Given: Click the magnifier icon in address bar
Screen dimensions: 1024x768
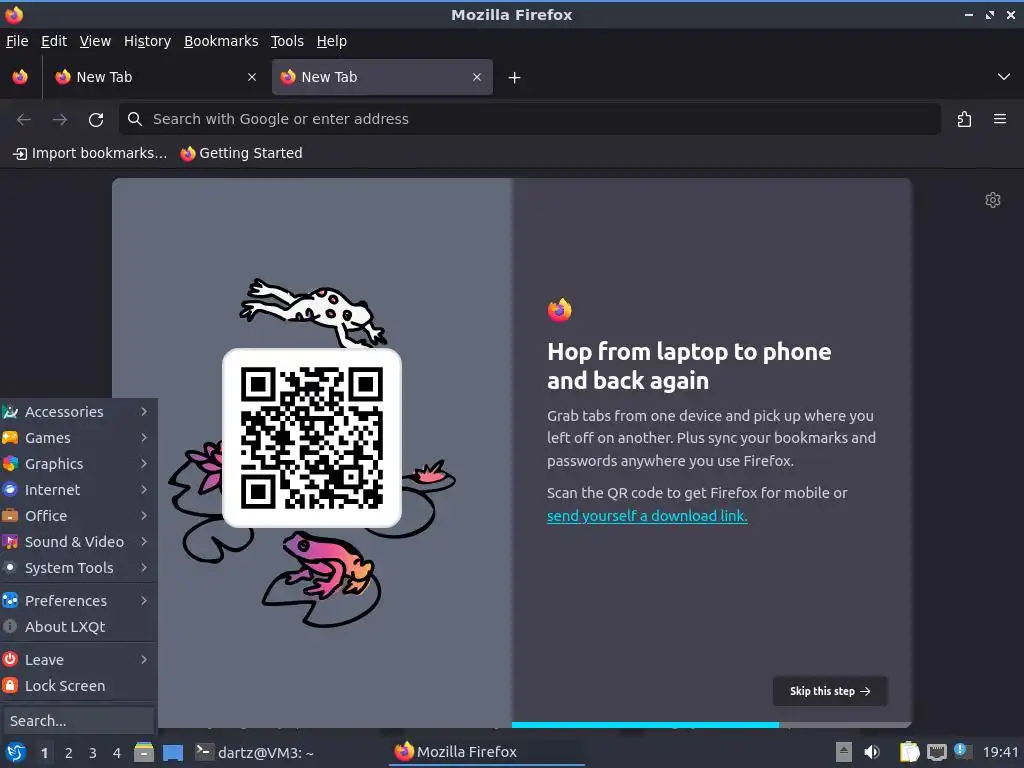Looking at the screenshot, I should (135, 119).
